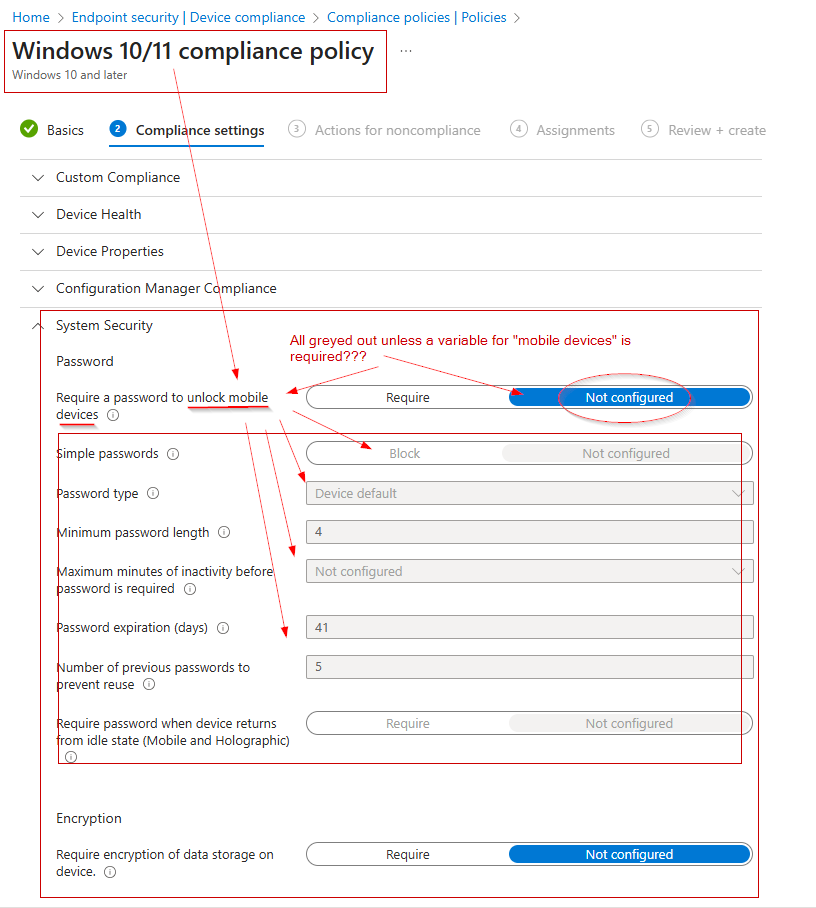
Task: Expand Configuration Manager Compliance section
Action: (x=391, y=289)
